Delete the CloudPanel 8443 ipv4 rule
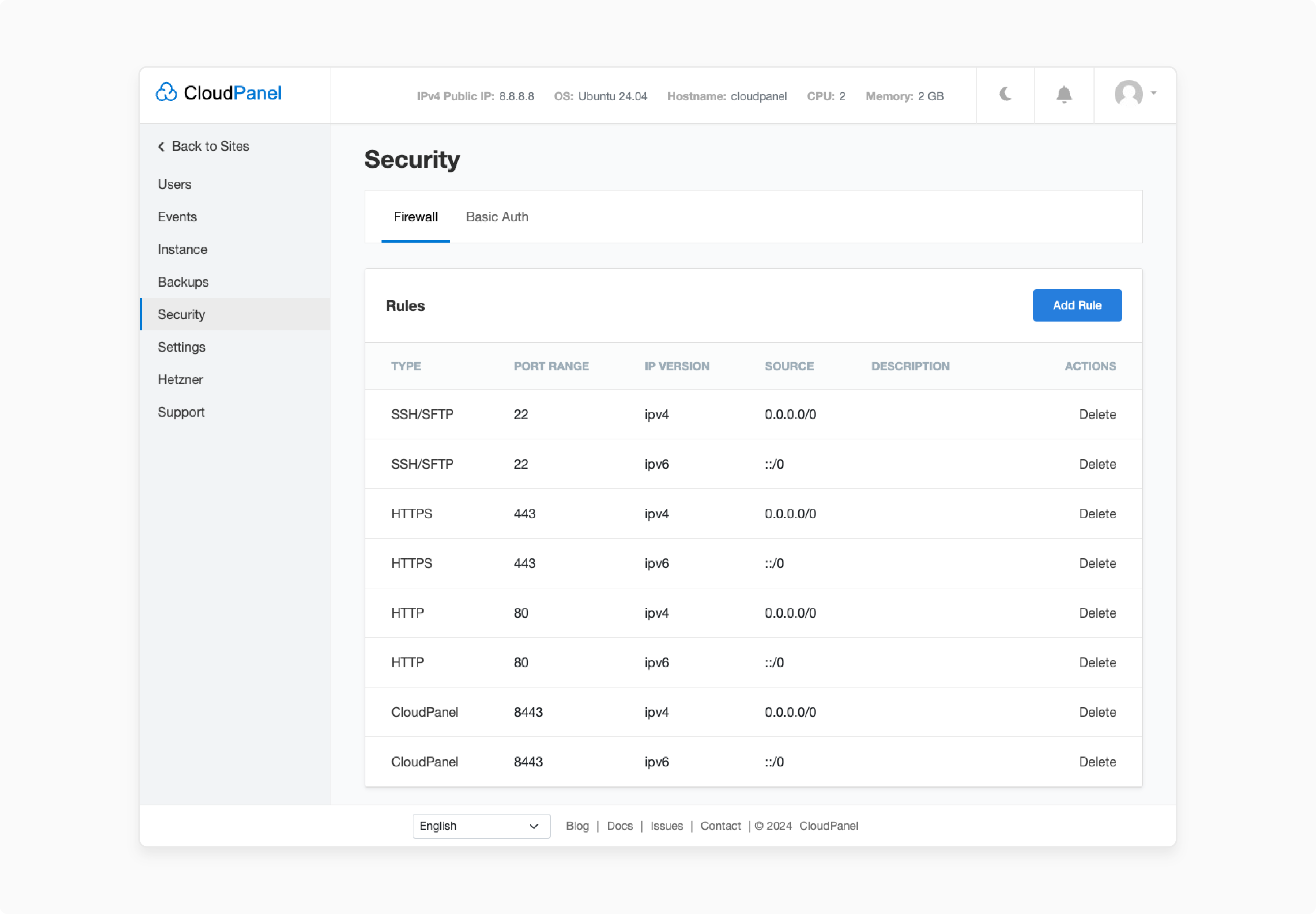Screen dimensions: 1316x914 (1097, 712)
